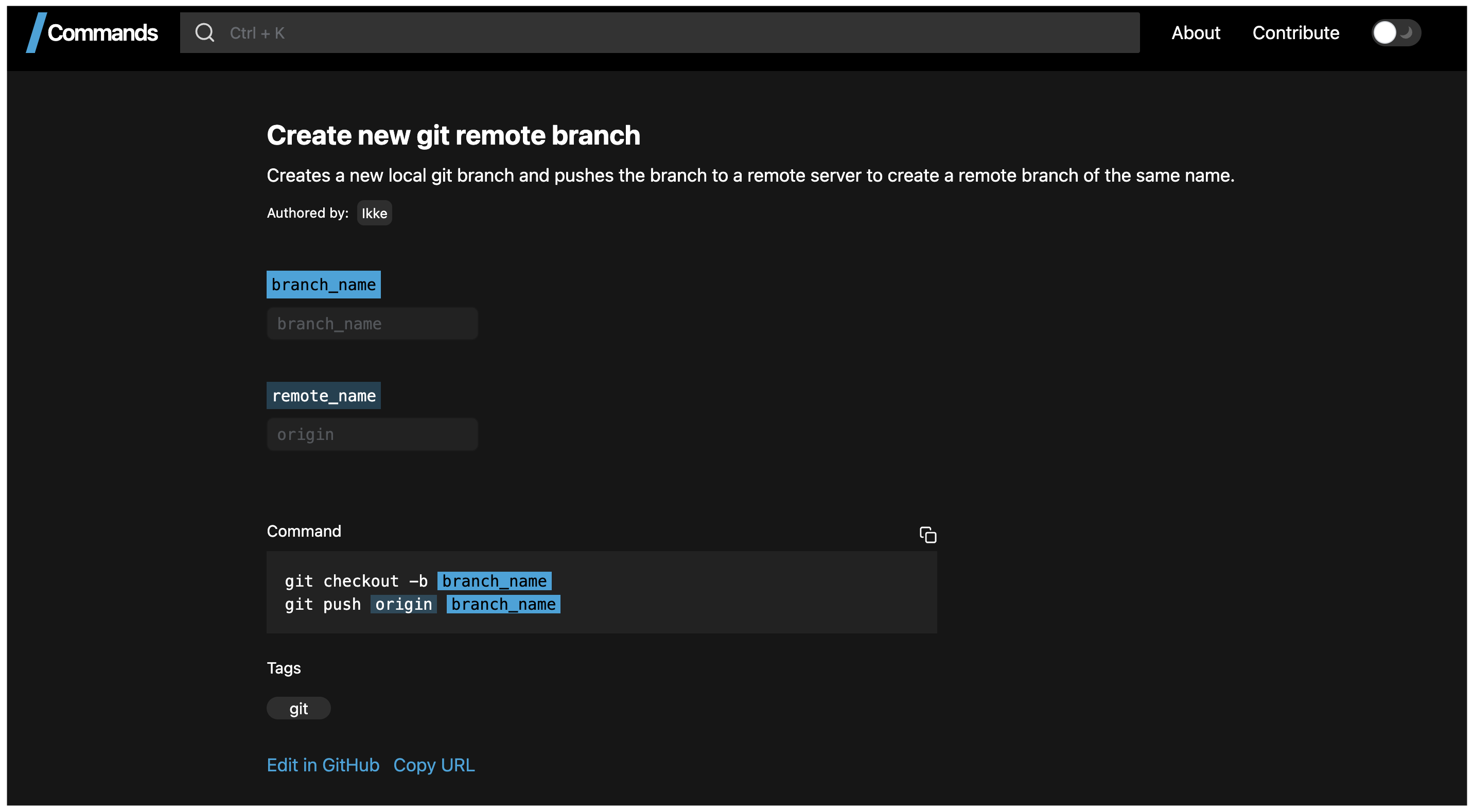
Task: Click the moon icon in theme switch
Action: [x=1407, y=32]
